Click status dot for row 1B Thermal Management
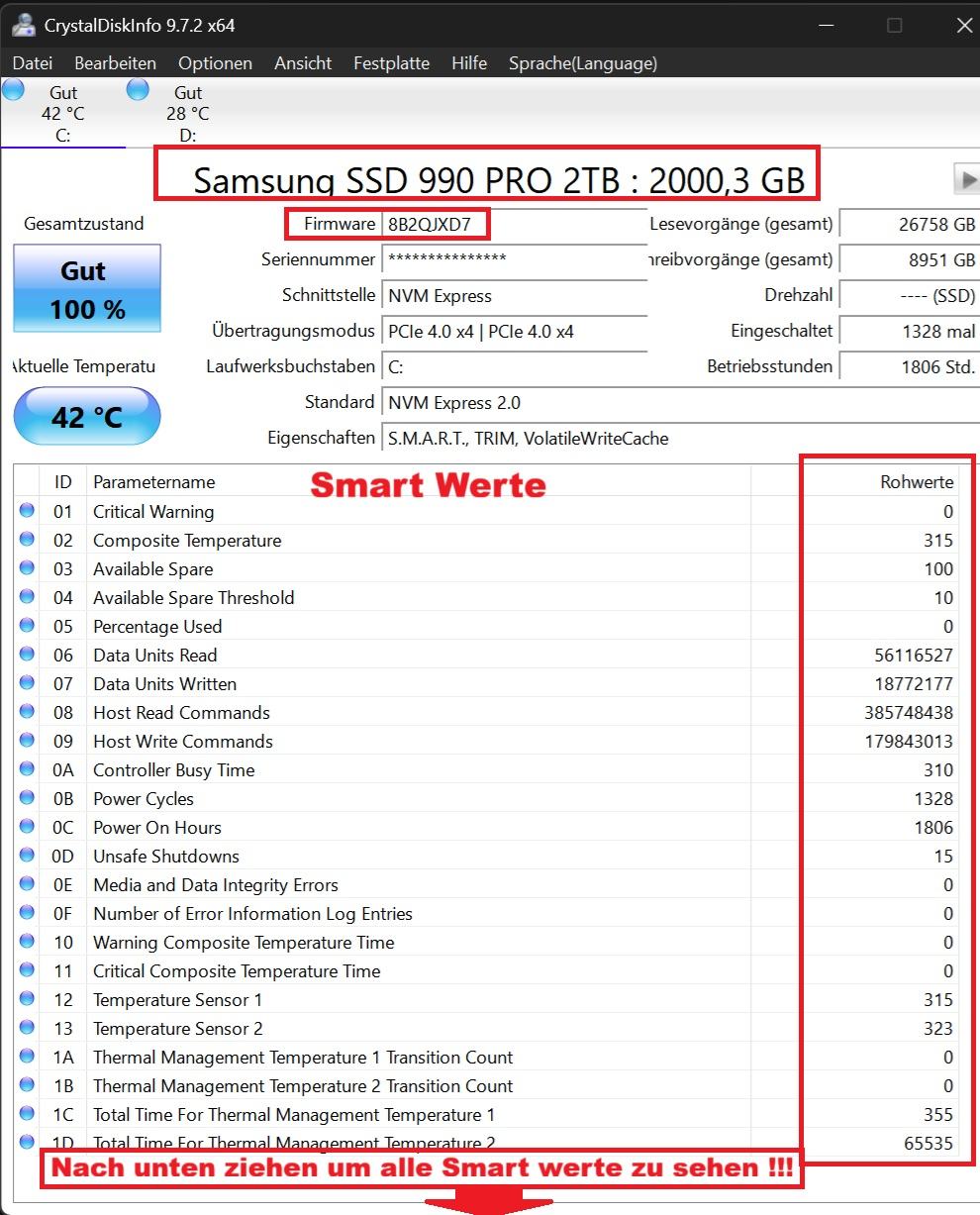The width and height of the screenshot is (980, 1215). coord(27,1085)
